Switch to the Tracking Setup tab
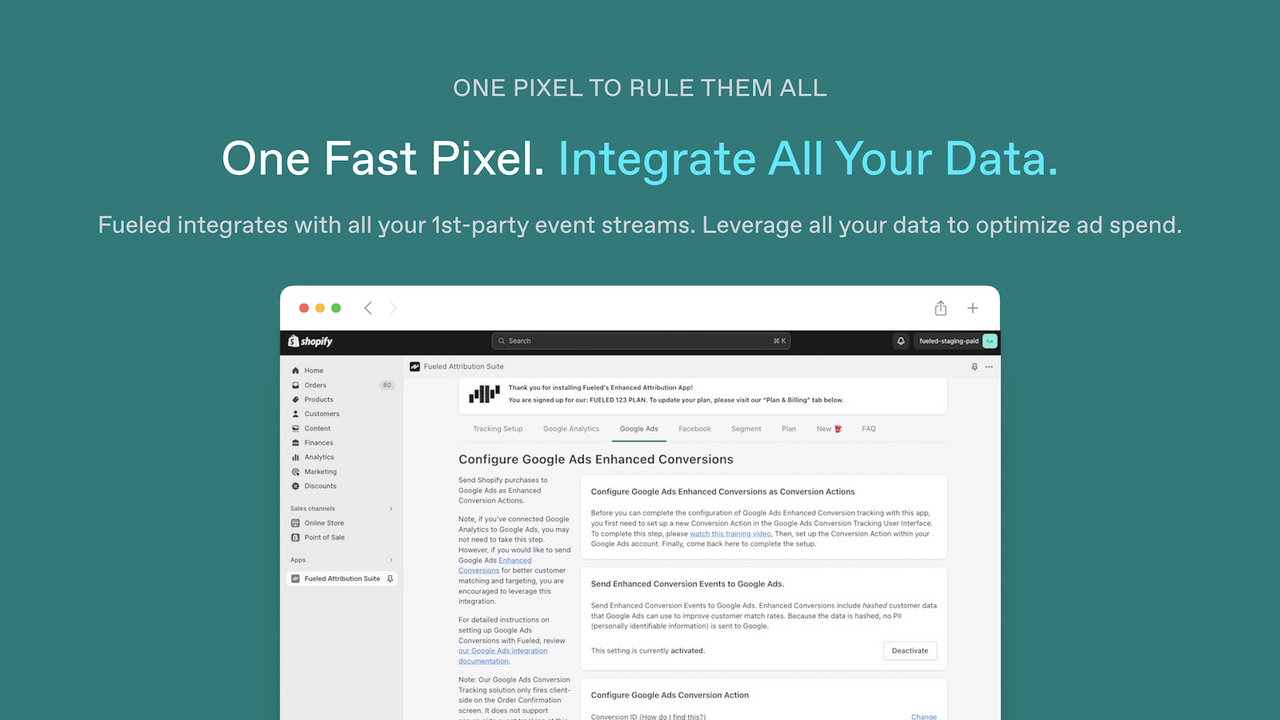 tap(498, 429)
